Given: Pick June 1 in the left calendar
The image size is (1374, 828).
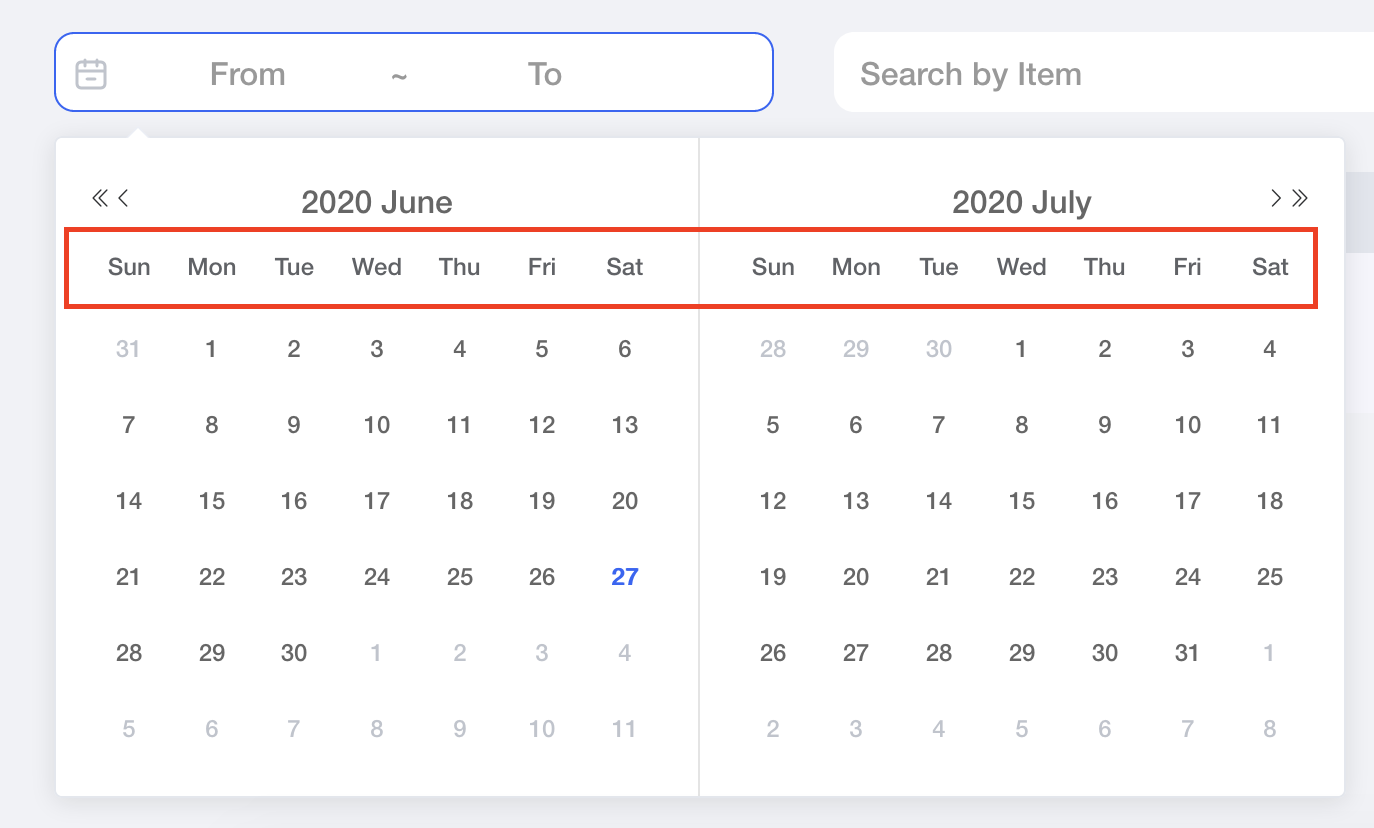Looking at the screenshot, I should click(211, 349).
